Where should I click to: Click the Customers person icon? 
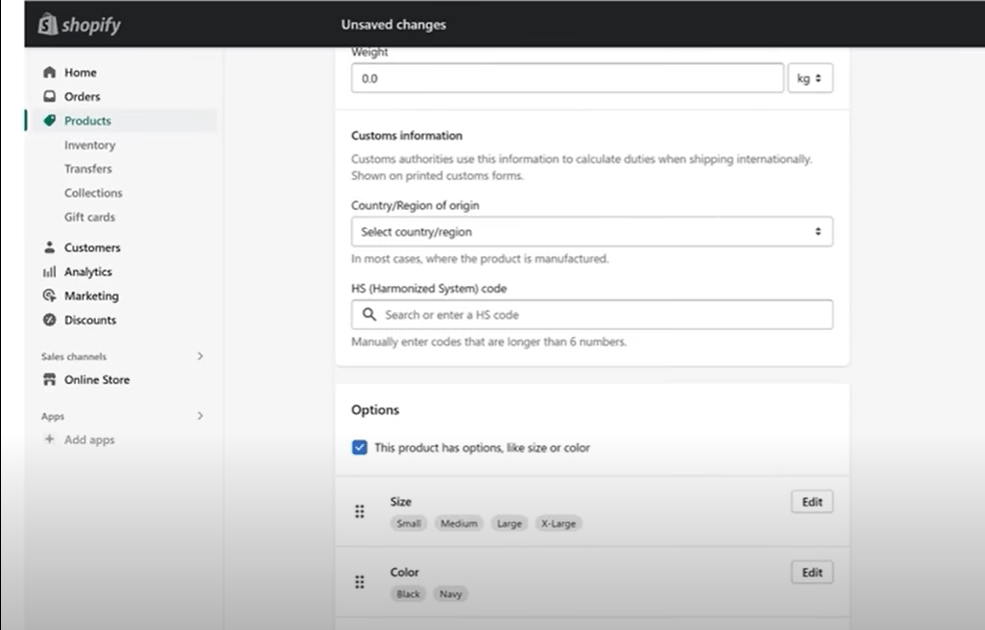49,248
